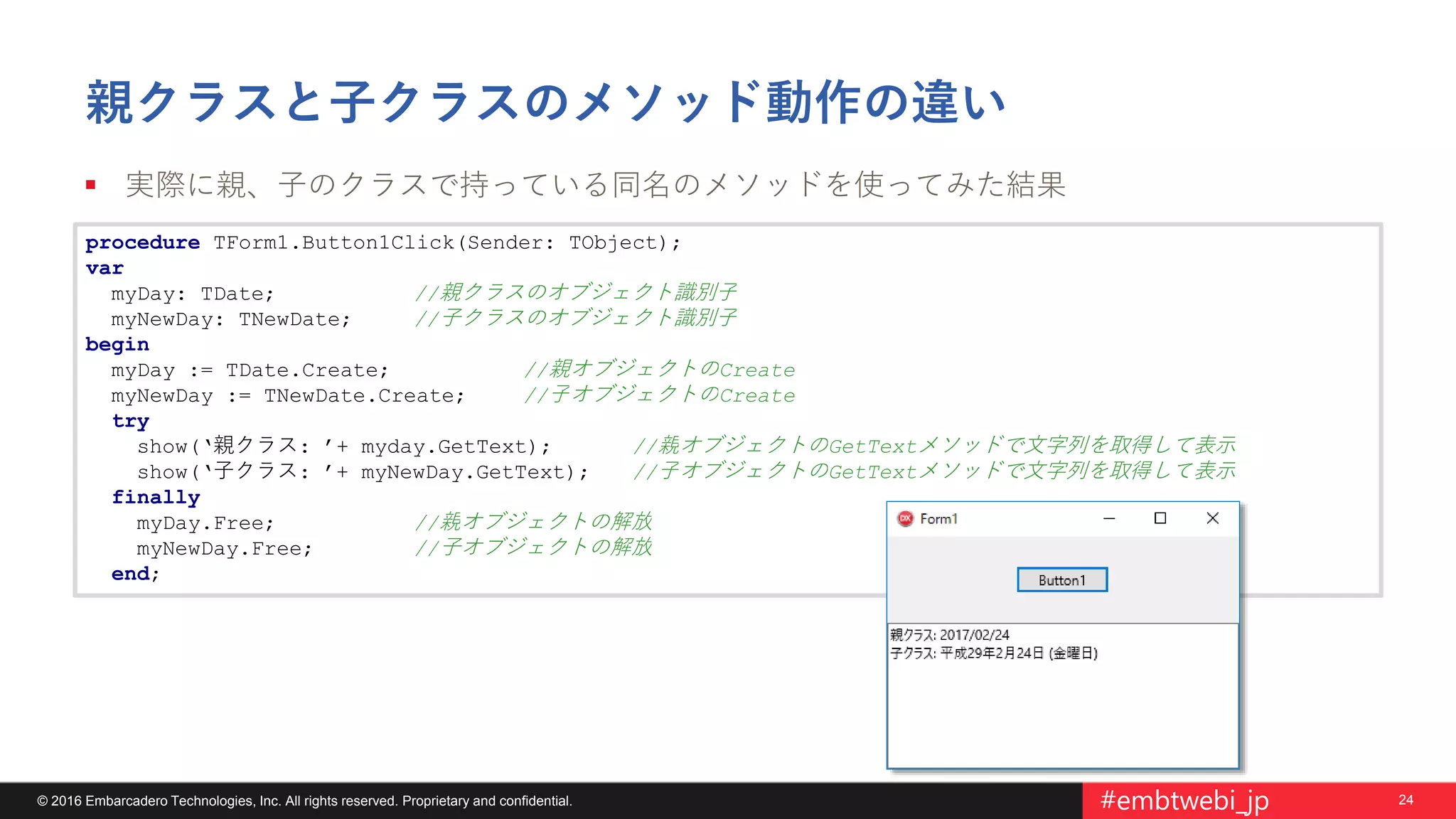
Task: Click the myday.GetText show statement
Action: [343, 447]
